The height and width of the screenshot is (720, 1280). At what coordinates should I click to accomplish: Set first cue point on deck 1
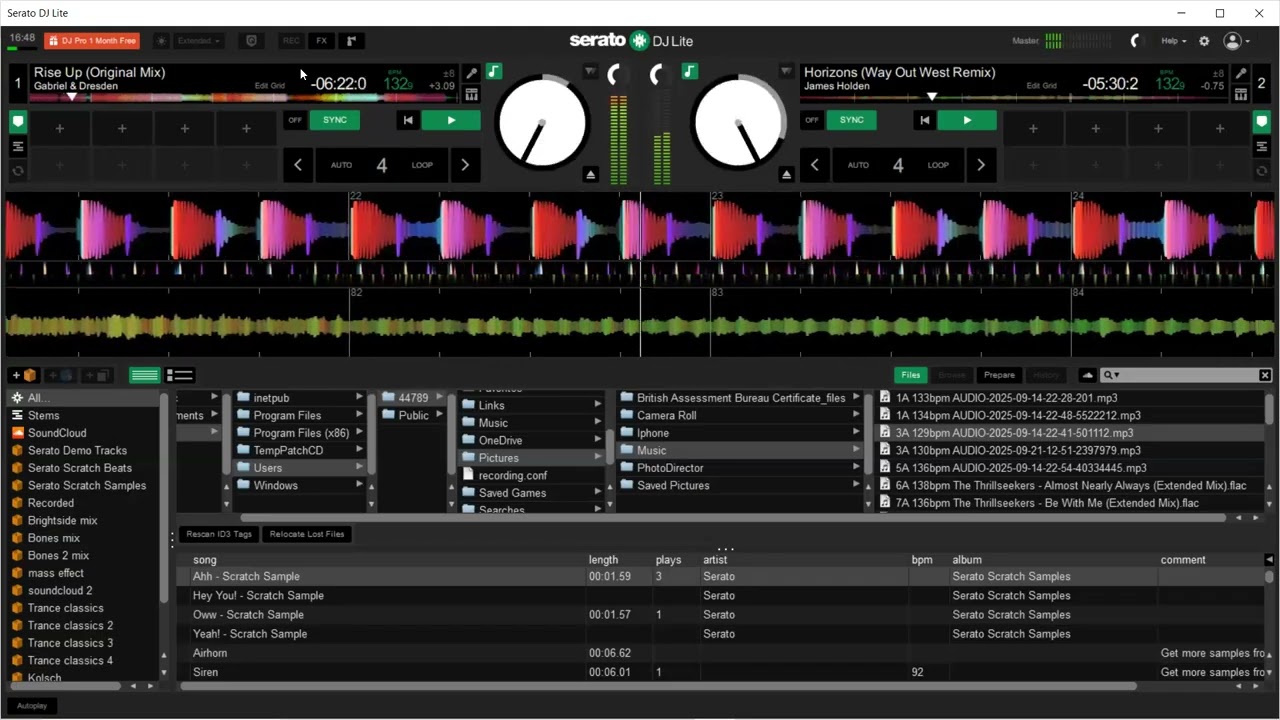click(59, 128)
